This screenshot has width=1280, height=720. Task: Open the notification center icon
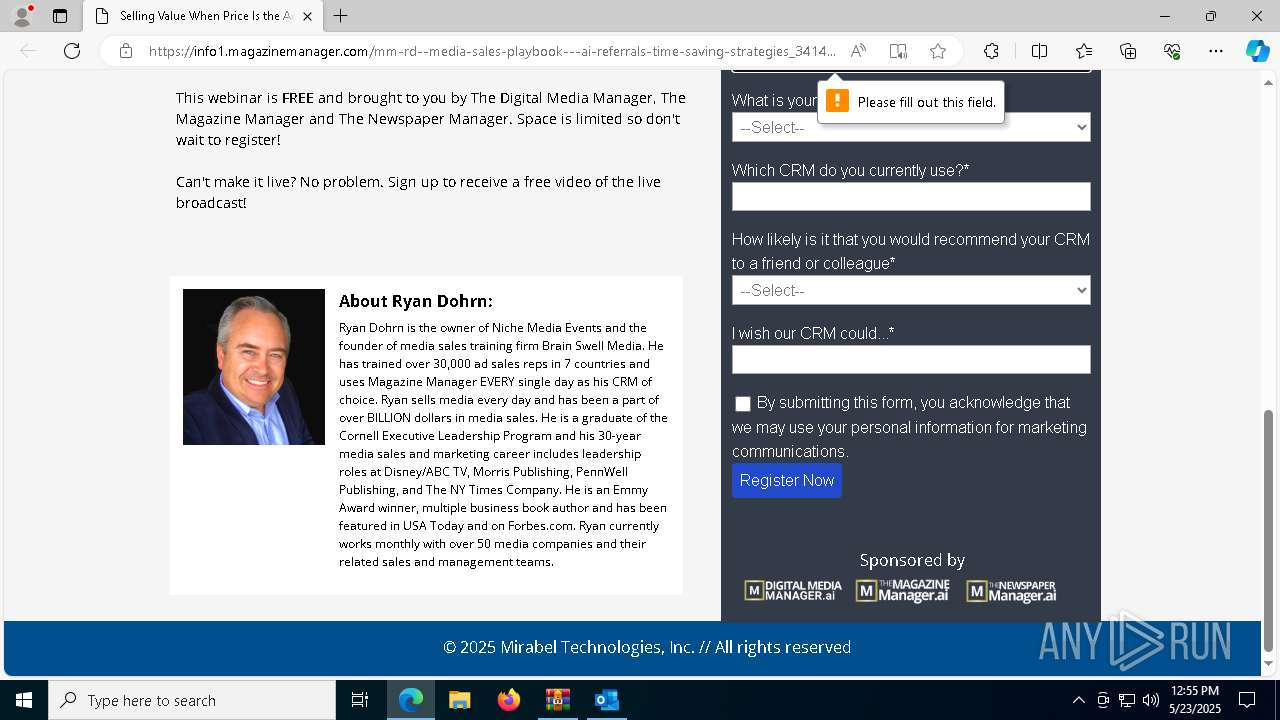point(1247,700)
